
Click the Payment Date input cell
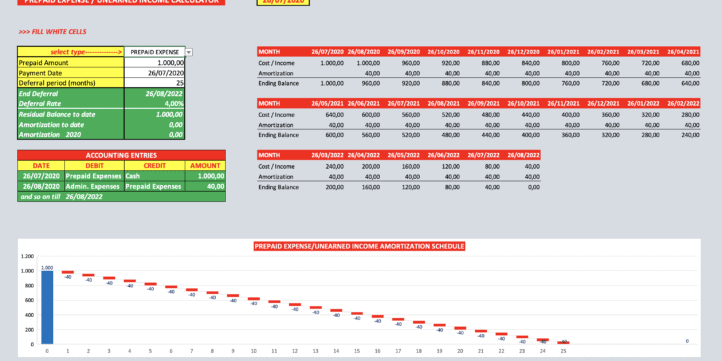154,73
